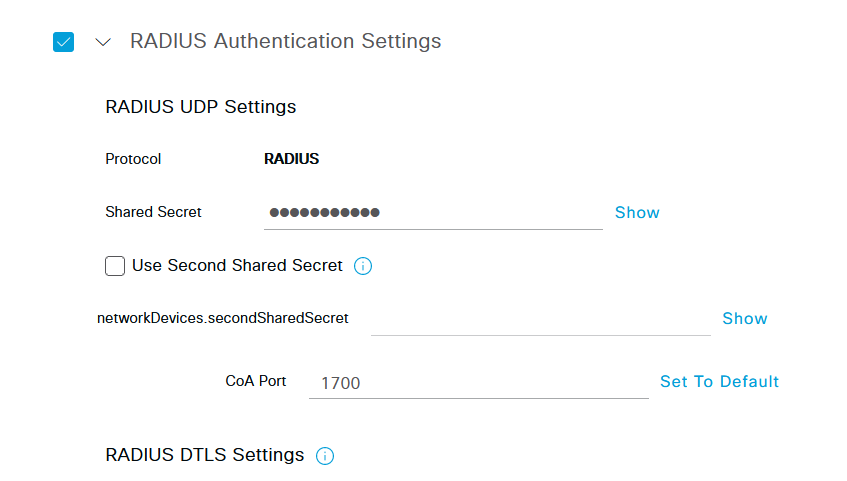
Task: Show the second shared secret value
Action: point(744,318)
